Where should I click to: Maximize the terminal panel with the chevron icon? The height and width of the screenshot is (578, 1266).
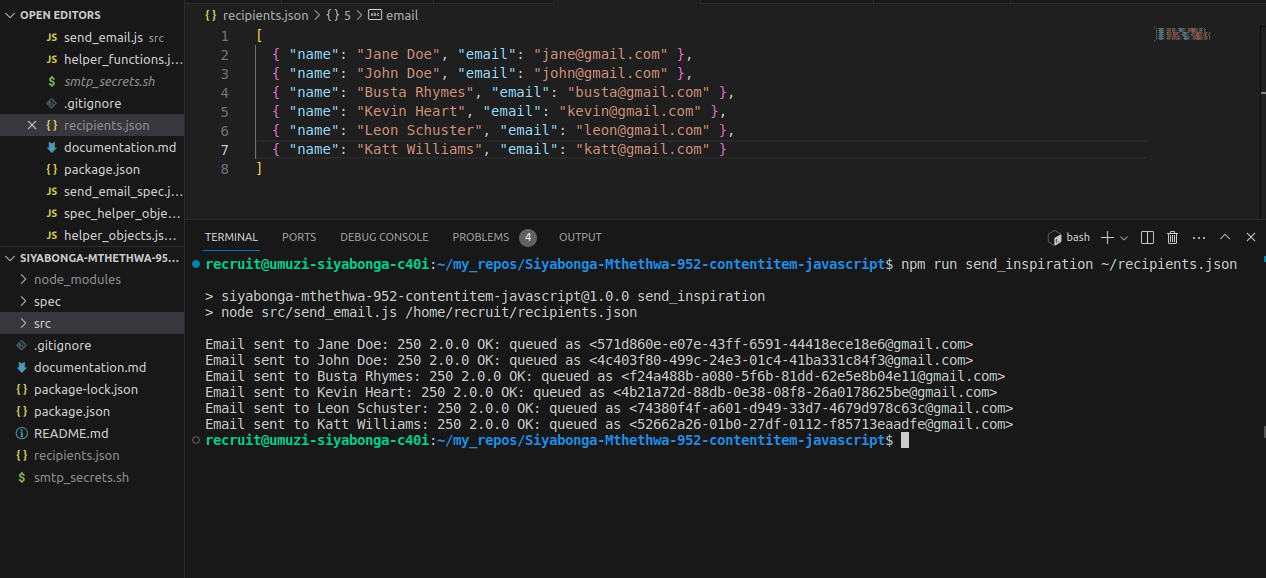(1224, 237)
